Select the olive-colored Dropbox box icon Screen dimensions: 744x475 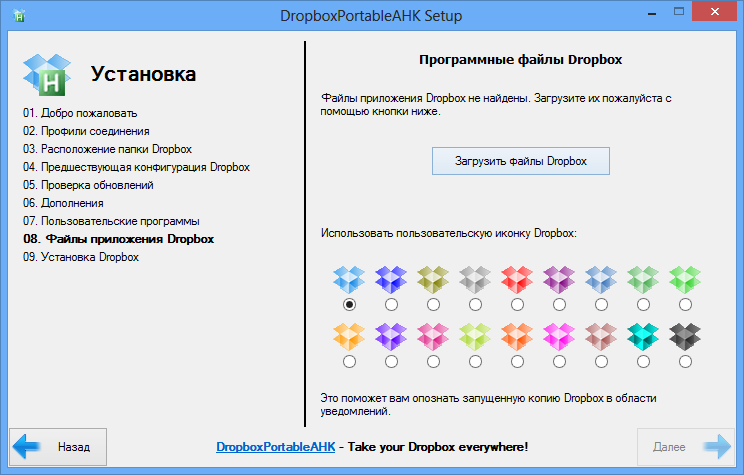[433, 279]
